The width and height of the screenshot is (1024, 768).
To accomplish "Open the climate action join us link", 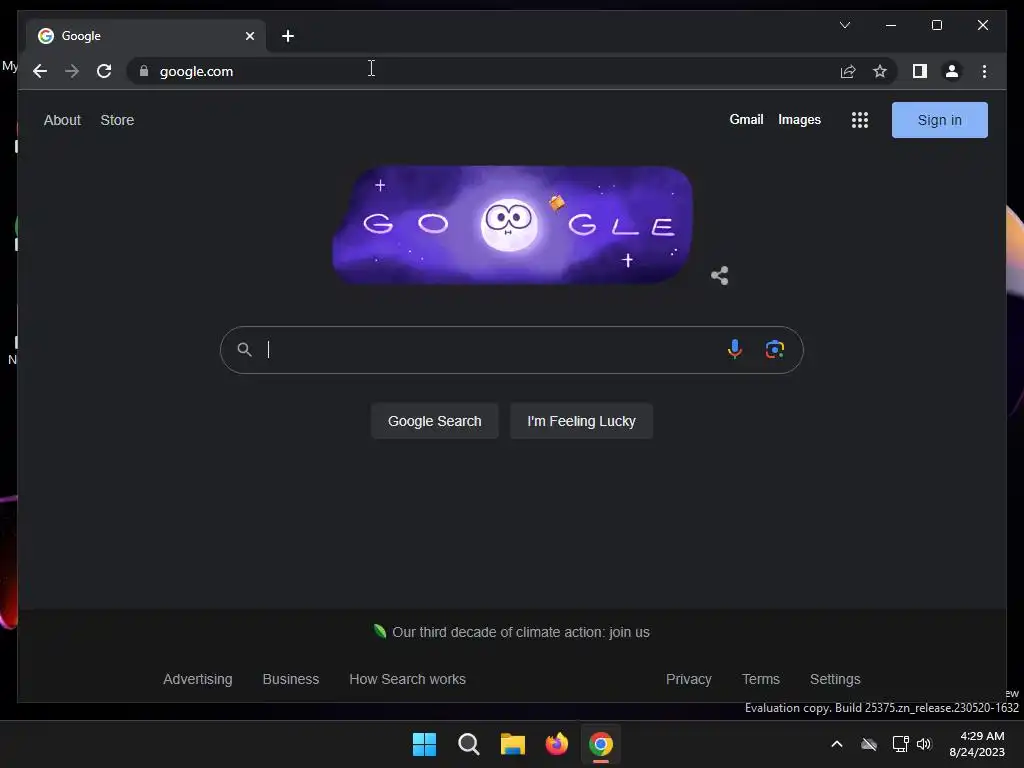I will [520, 632].
